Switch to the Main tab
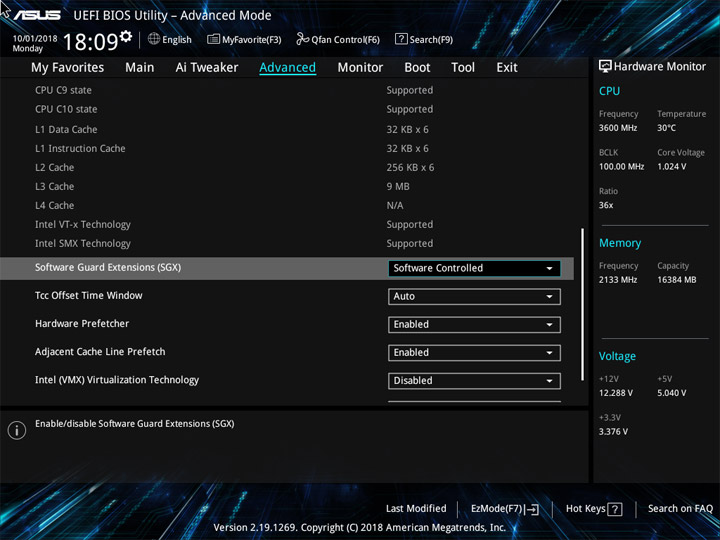The width and height of the screenshot is (720, 540). 140,68
